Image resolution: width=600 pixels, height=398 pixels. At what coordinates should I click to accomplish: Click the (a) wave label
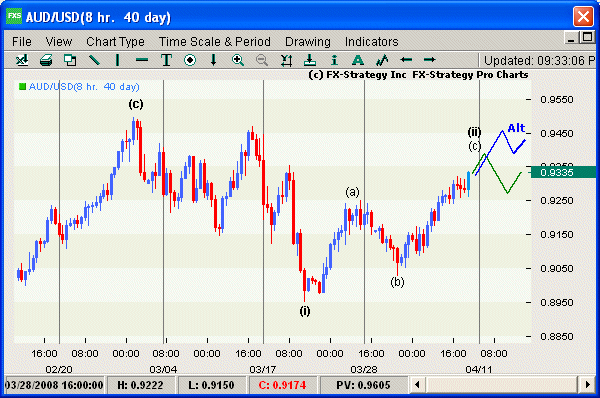(352, 192)
